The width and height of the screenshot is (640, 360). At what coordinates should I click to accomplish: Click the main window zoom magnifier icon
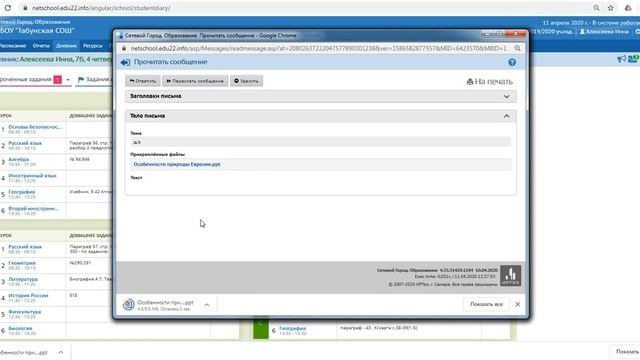coord(596,8)
